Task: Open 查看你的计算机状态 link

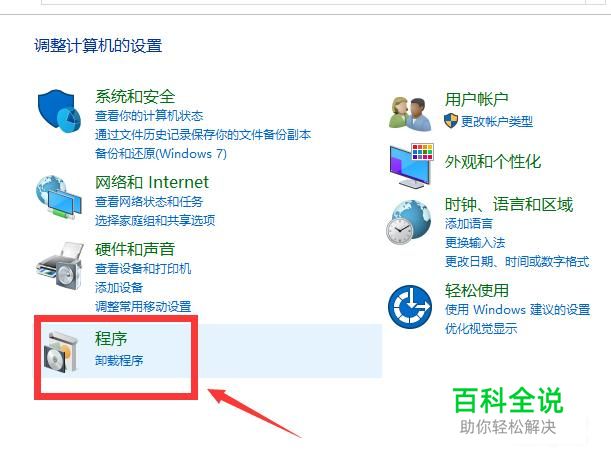Action: coord(149,116)
